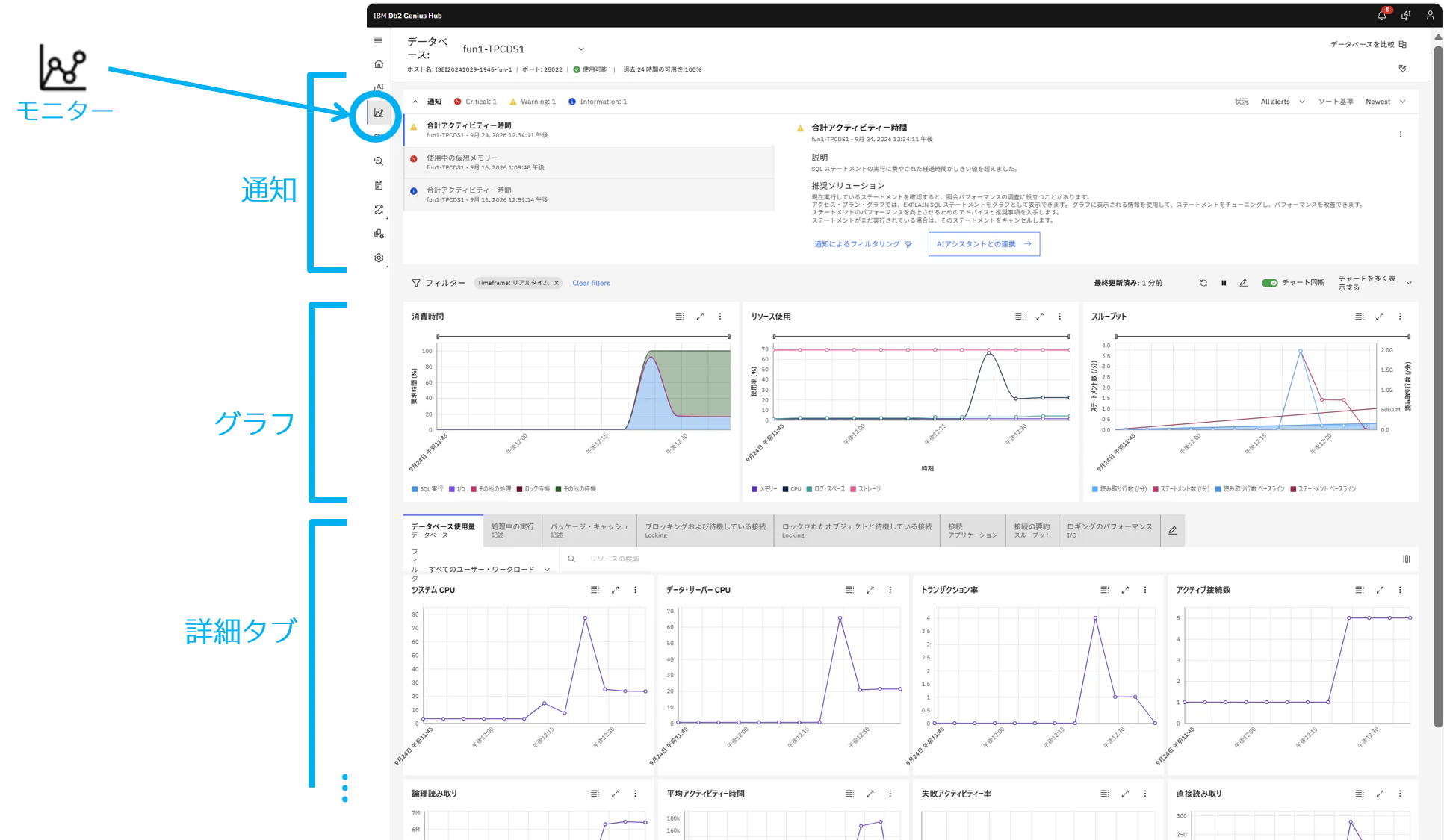
Task: Click the AIアシスタントとの連携 button
Action: point(984,244)
